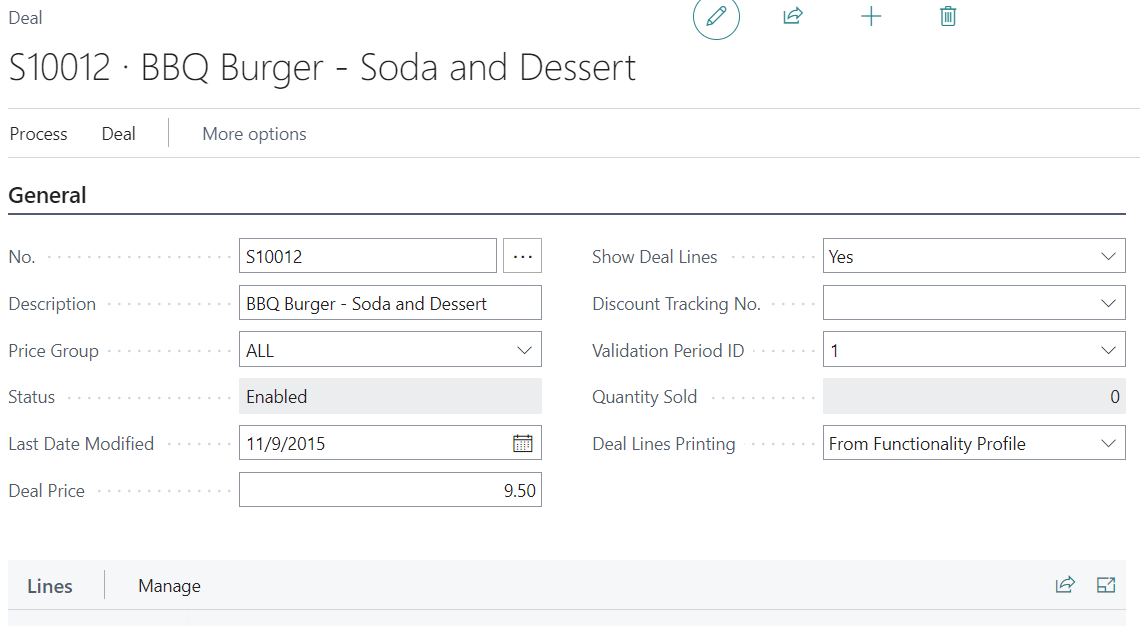Viewport: 1140px width, 626px height.
Task: Open the Last Date Modified calendar picker
Action: point(522,443)
